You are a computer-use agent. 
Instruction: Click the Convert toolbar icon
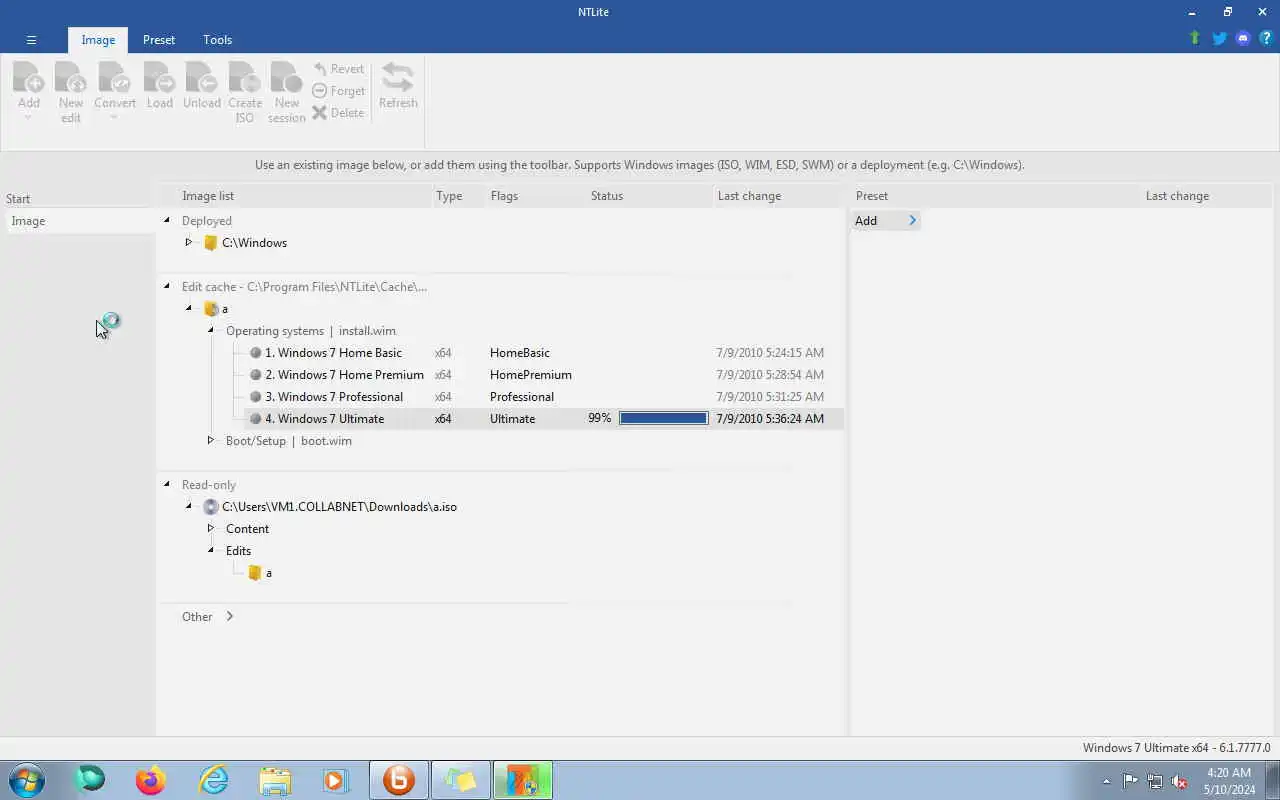114,78
